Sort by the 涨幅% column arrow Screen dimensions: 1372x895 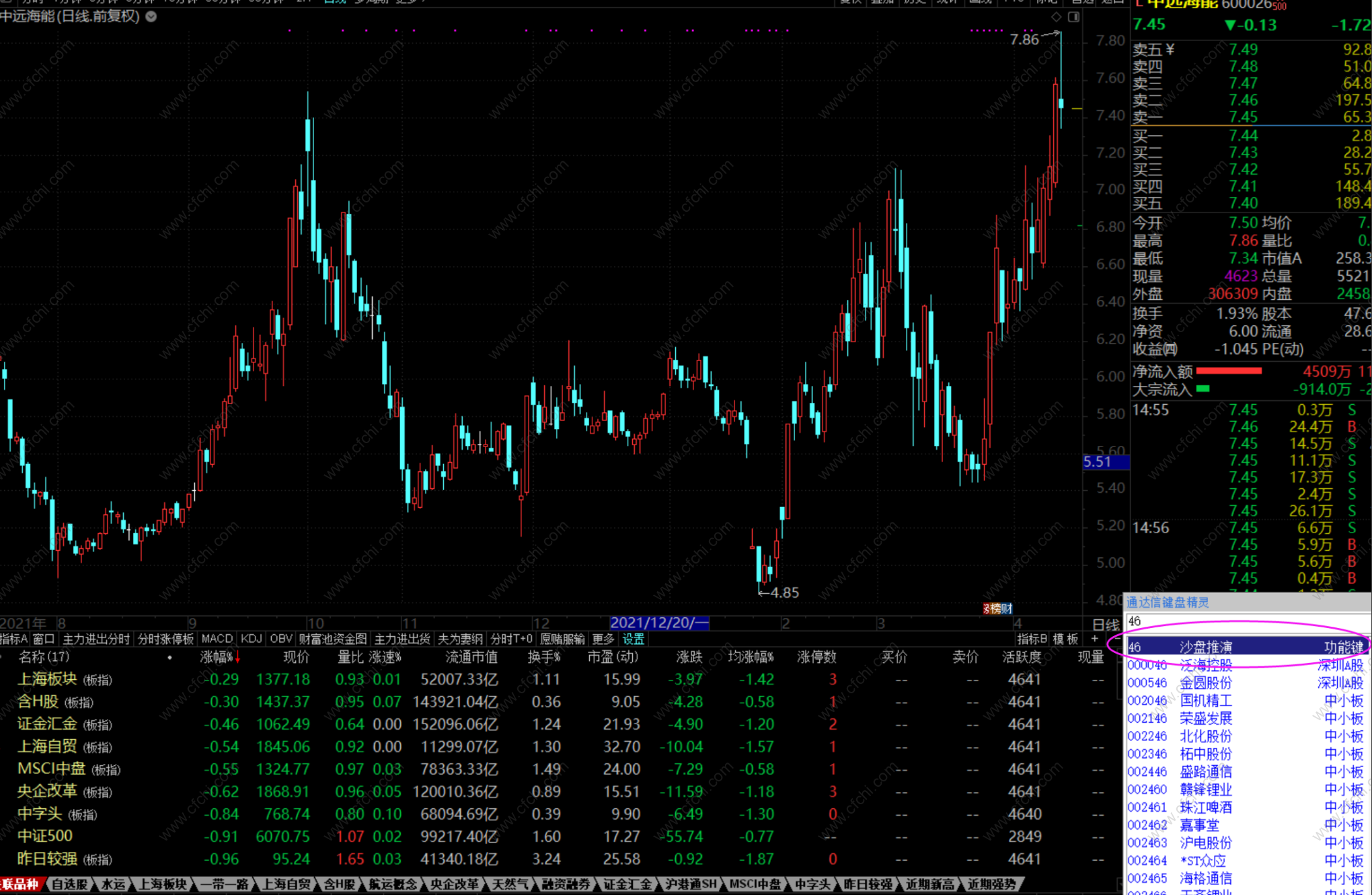[x=237, y=658]
